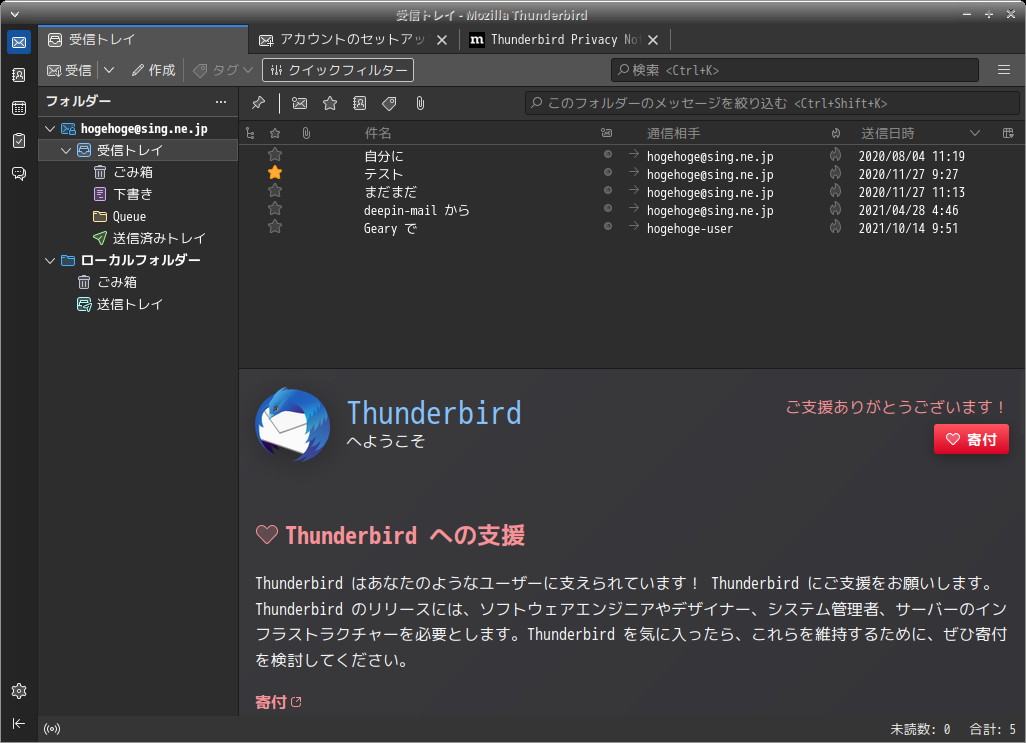Viewport: 1026px width, 743px height.
Task: Click the spam flame icon for '自分に'
Action: 836,155
